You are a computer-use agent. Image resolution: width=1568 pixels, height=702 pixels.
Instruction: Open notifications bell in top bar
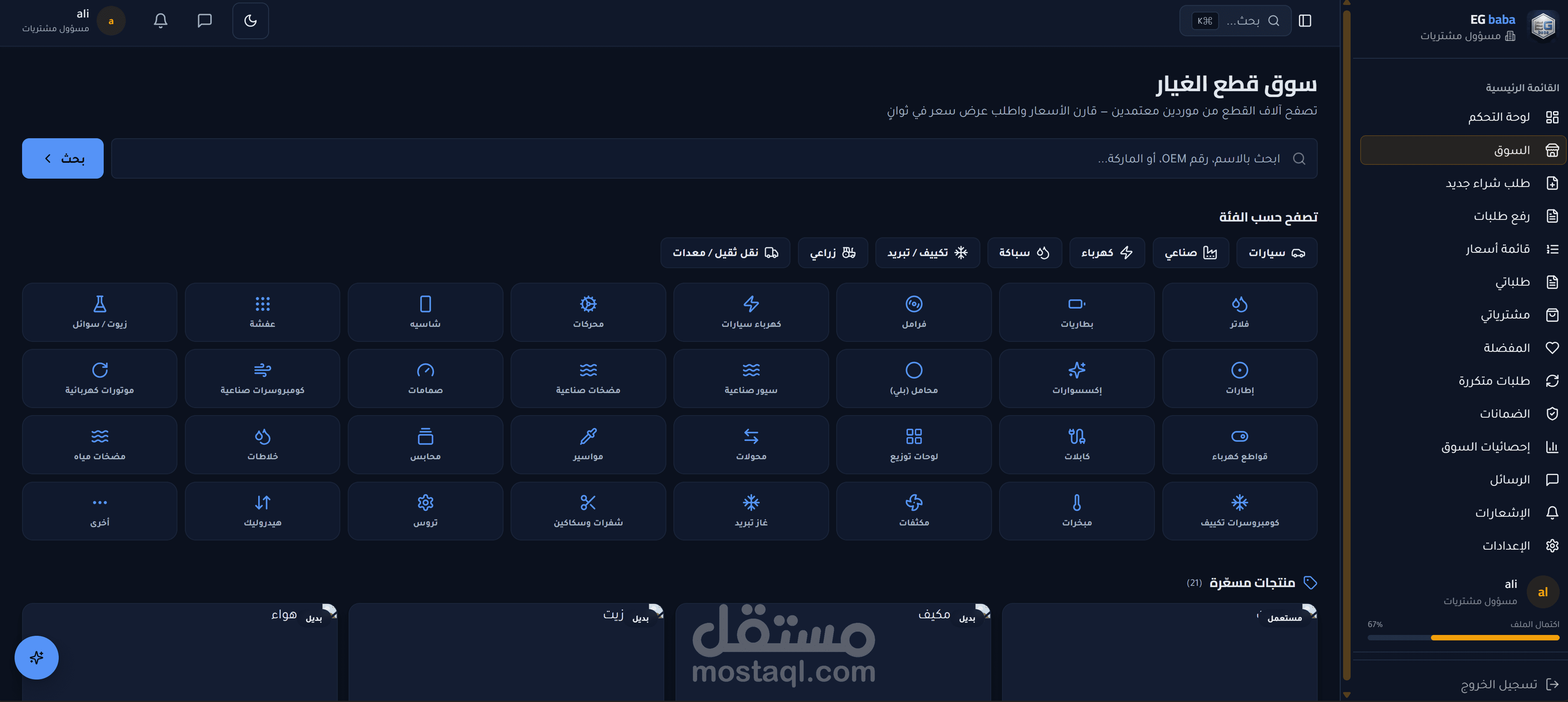(x=160, y=21)
